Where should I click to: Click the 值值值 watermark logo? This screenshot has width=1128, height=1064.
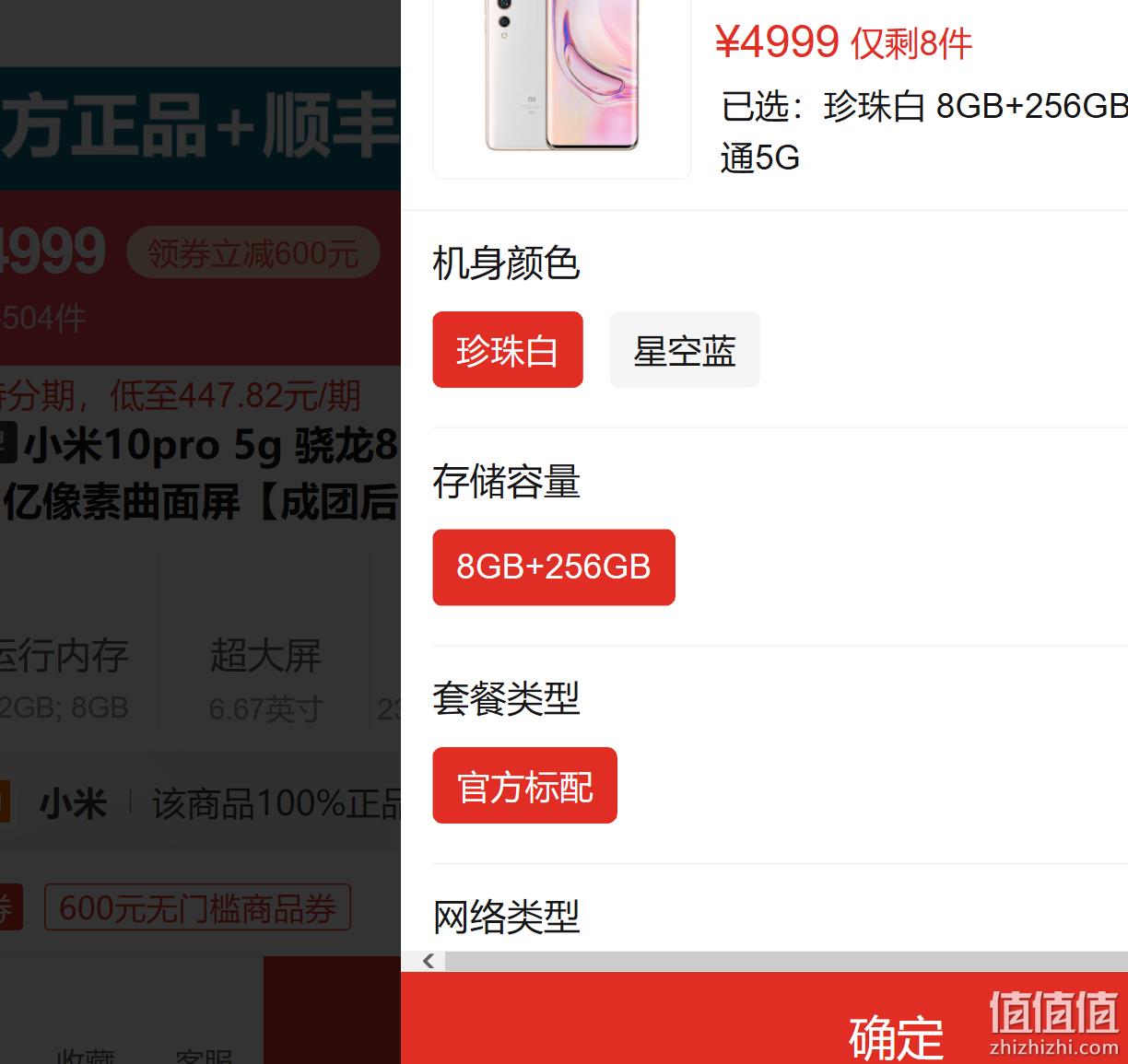pos(1053,1023)
